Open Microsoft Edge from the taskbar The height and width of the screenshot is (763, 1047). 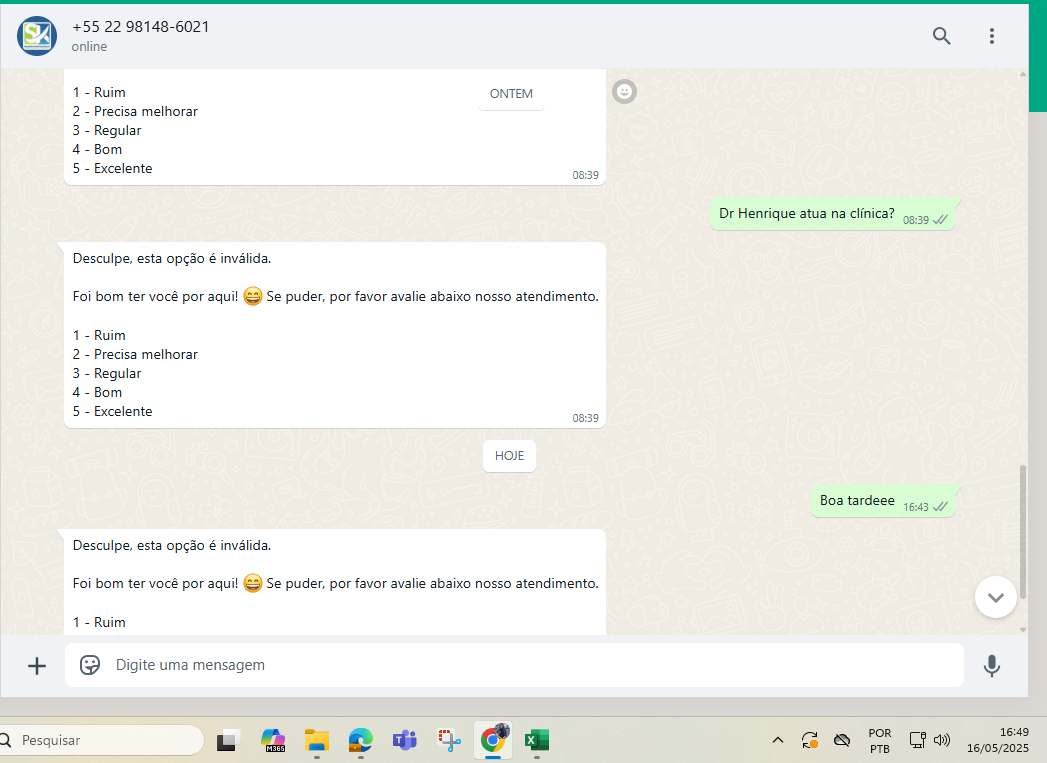tap(361, 740)
